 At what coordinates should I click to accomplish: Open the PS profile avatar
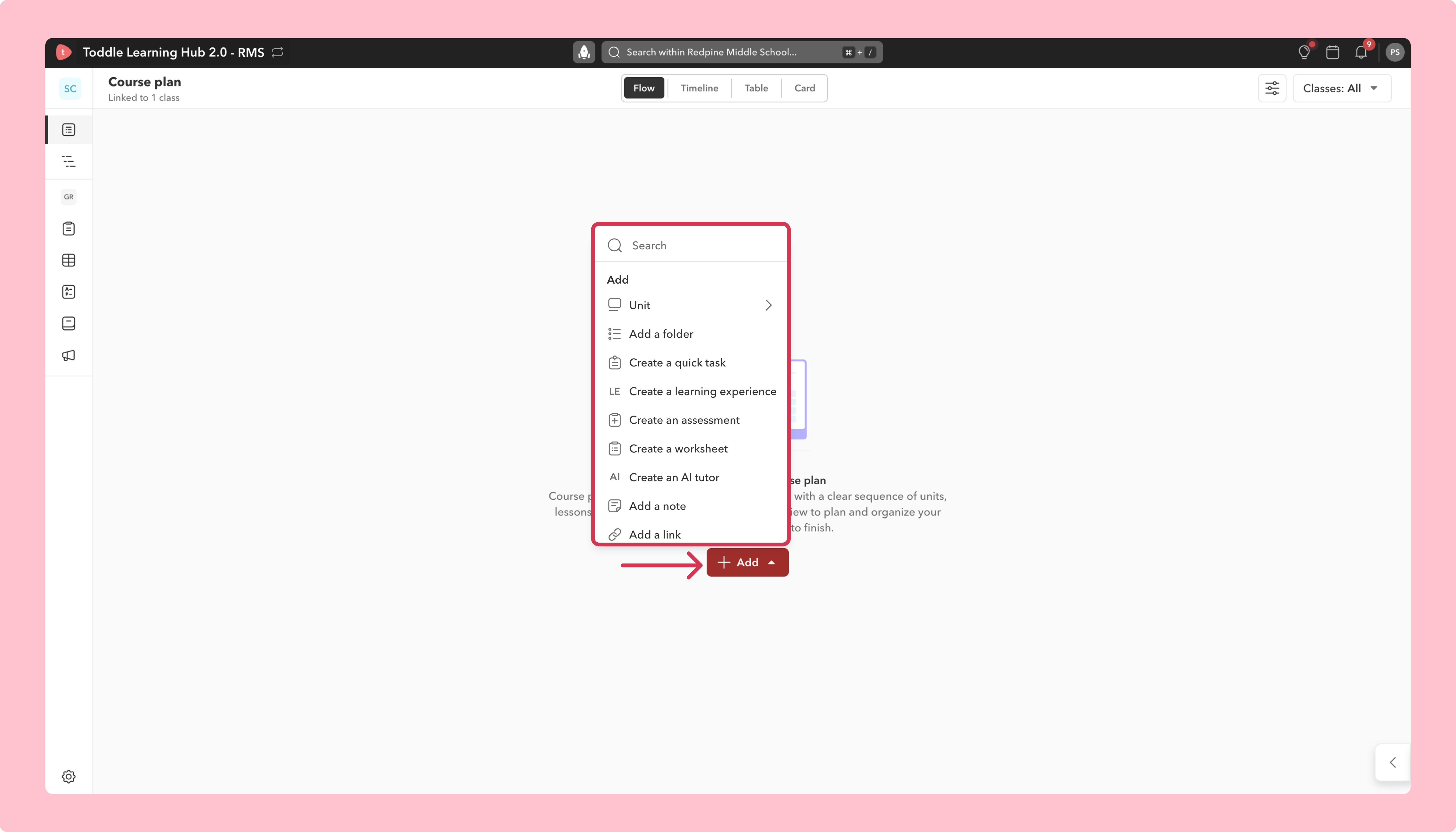tap(1395, 53)
